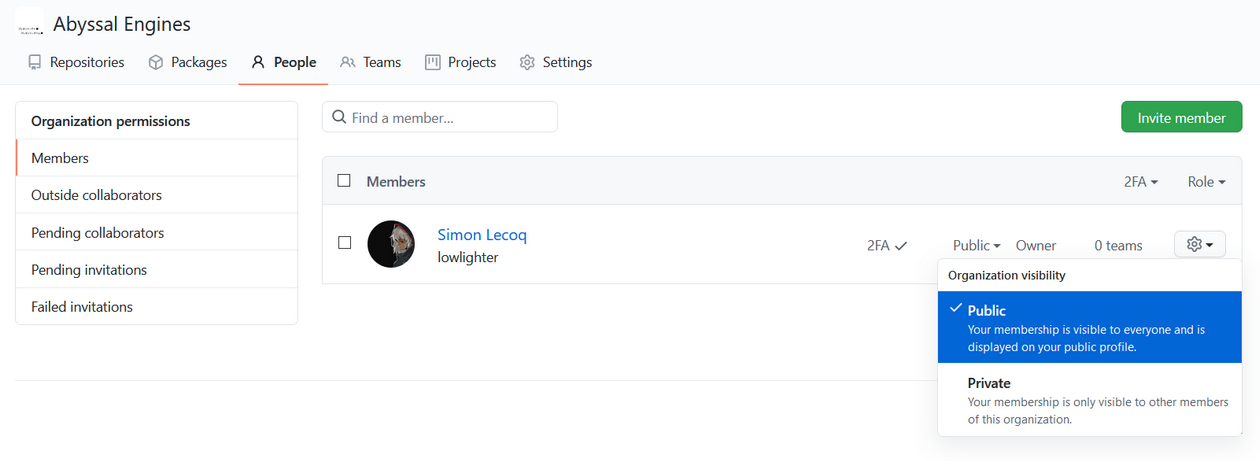Type in the Find a member field

point(450,117)
